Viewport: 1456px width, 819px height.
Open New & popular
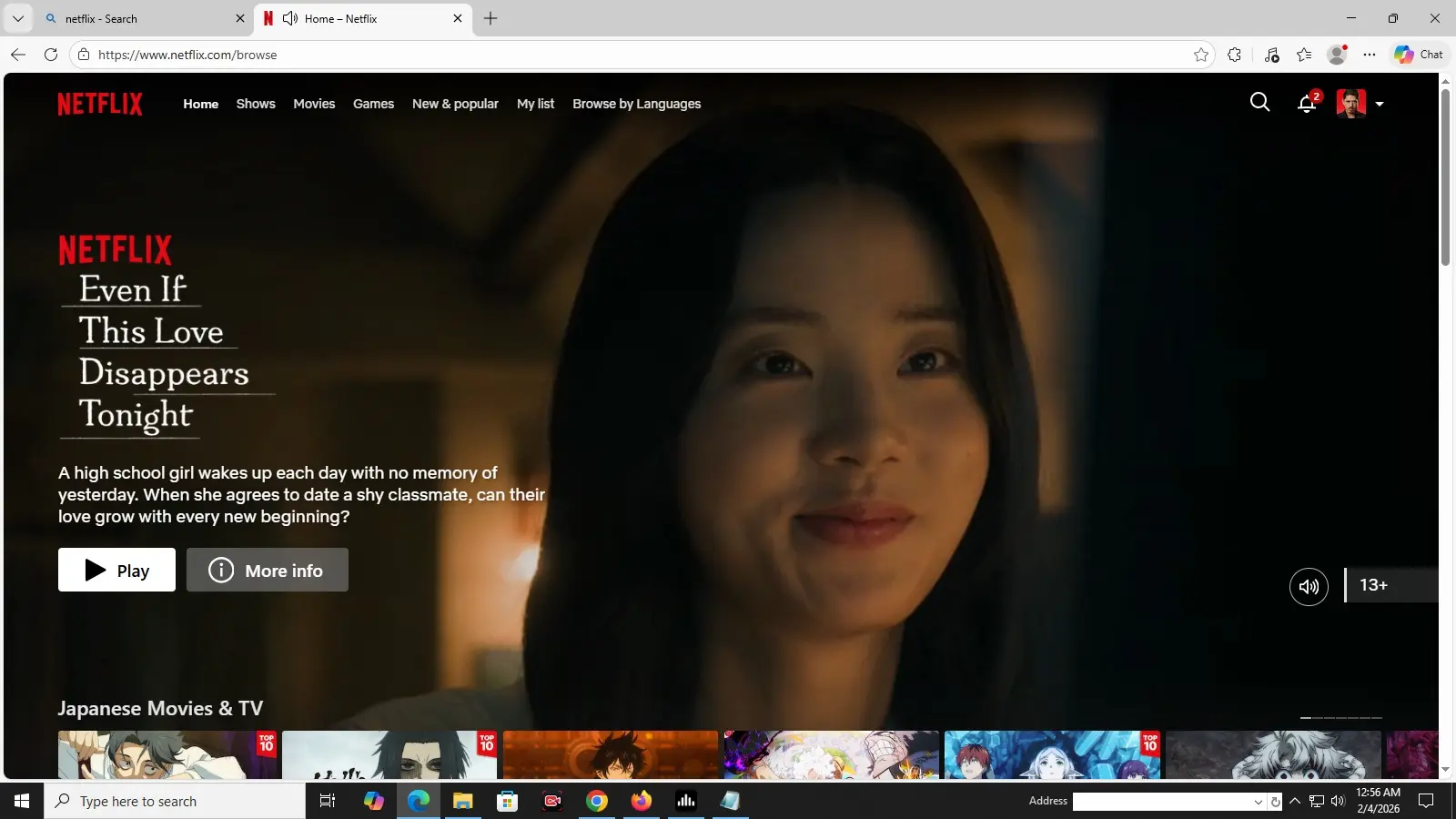pos(455,104)
